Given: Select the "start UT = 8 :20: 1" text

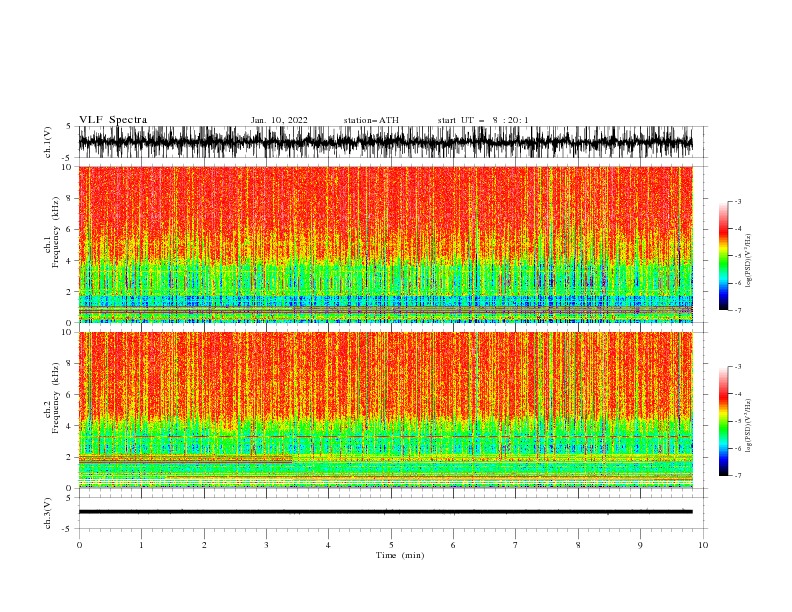Looking at the screenshot, I should 483,120.
